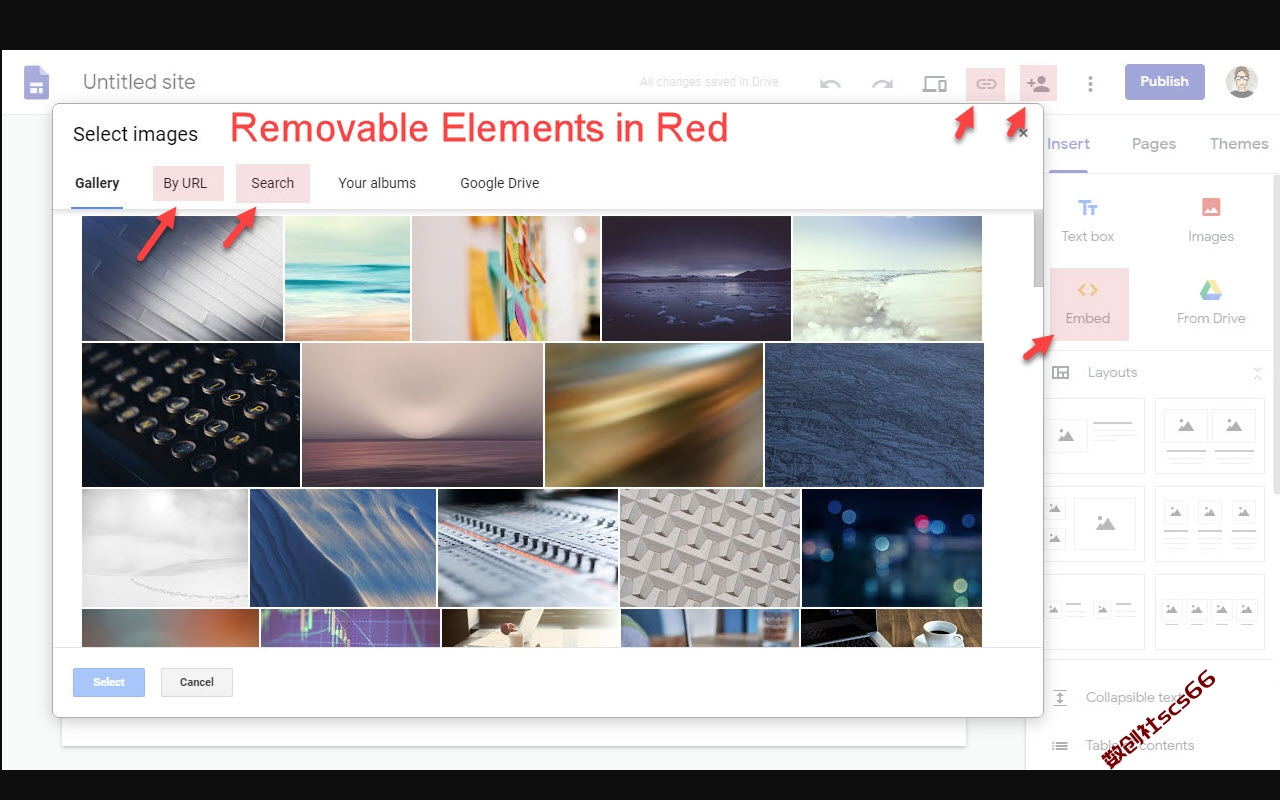Click the Select button

point(109,682)
